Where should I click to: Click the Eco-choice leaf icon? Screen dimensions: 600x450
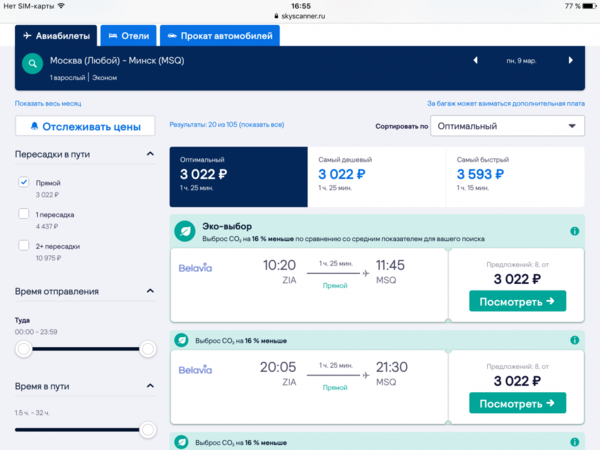pyautogui.click(x=185, y=231)
